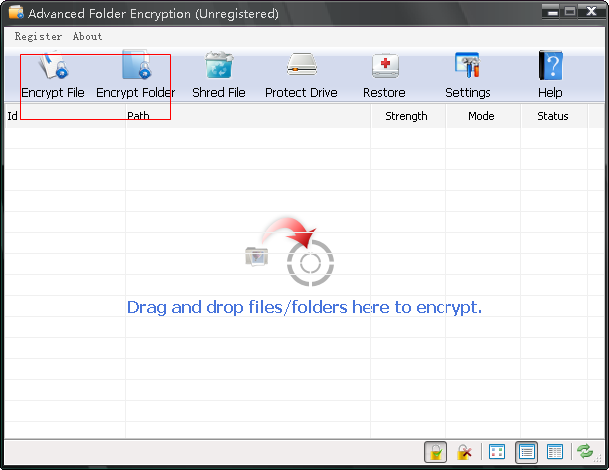Screen dimensions: 609x470
Task: Open Settings from the toolbar
Action: (x=468, y=75)
